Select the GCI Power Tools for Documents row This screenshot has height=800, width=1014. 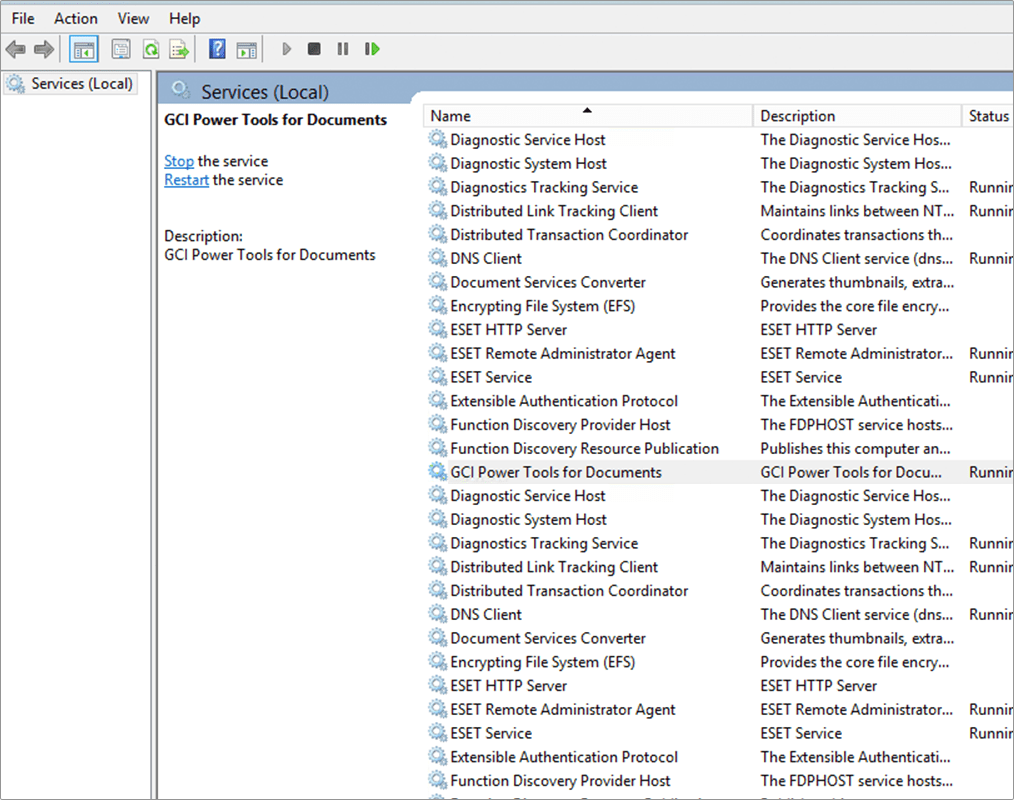pos(719,472)
